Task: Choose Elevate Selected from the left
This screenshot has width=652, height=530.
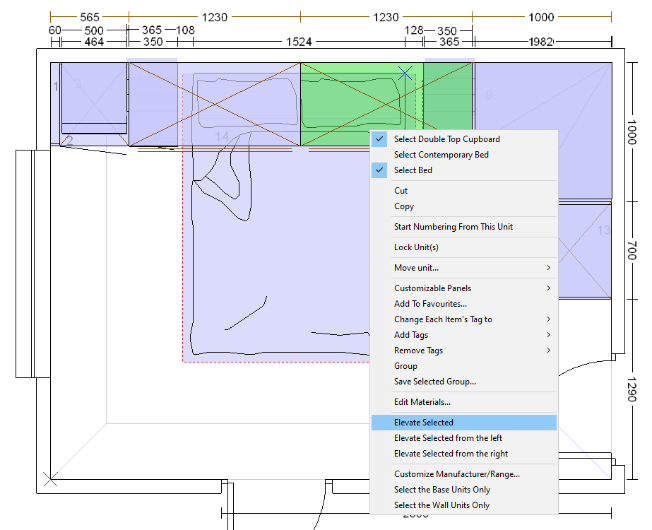Action: [464, 438]
